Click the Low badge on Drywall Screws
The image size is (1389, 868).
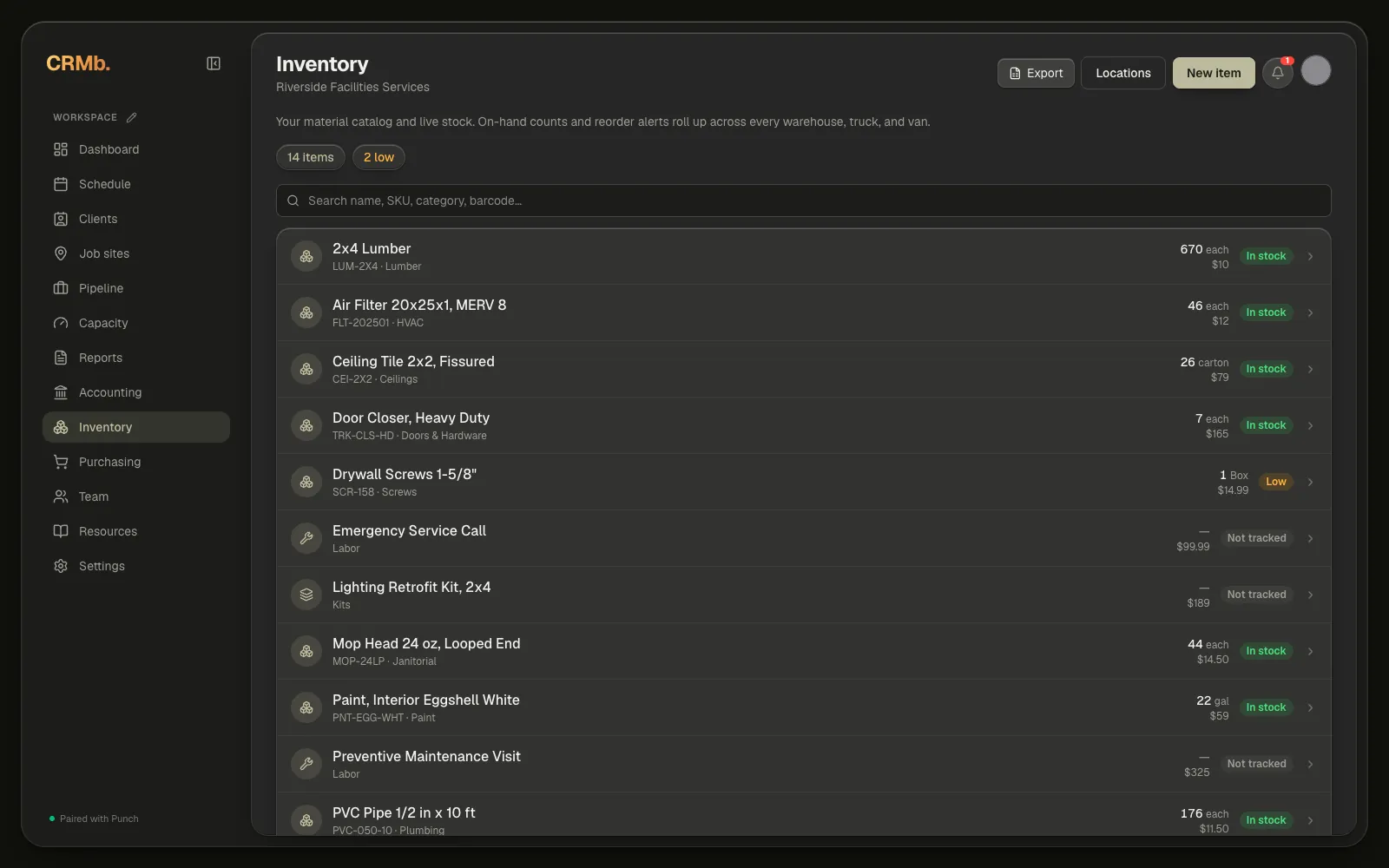click(x=1276, y=482)
